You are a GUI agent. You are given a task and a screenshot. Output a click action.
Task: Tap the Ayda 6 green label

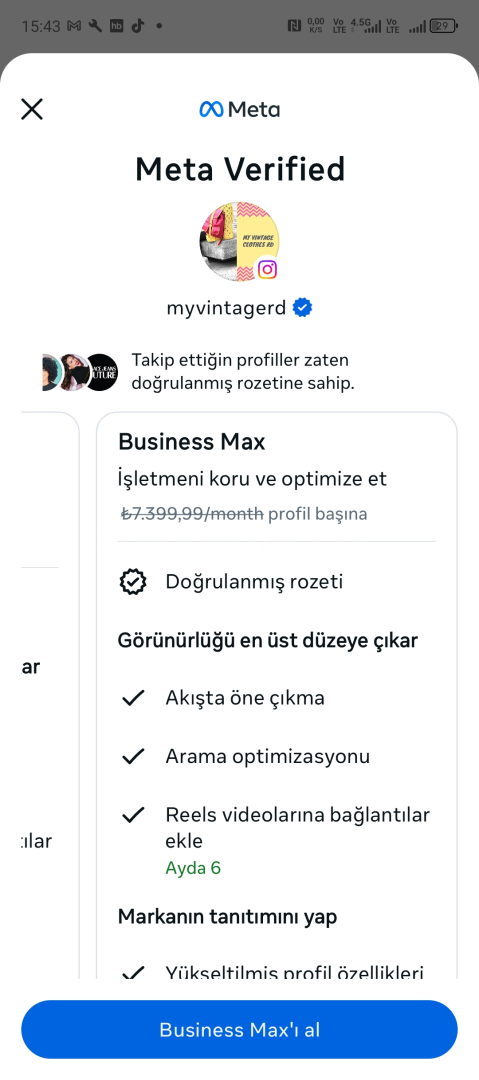coord(193,867)
